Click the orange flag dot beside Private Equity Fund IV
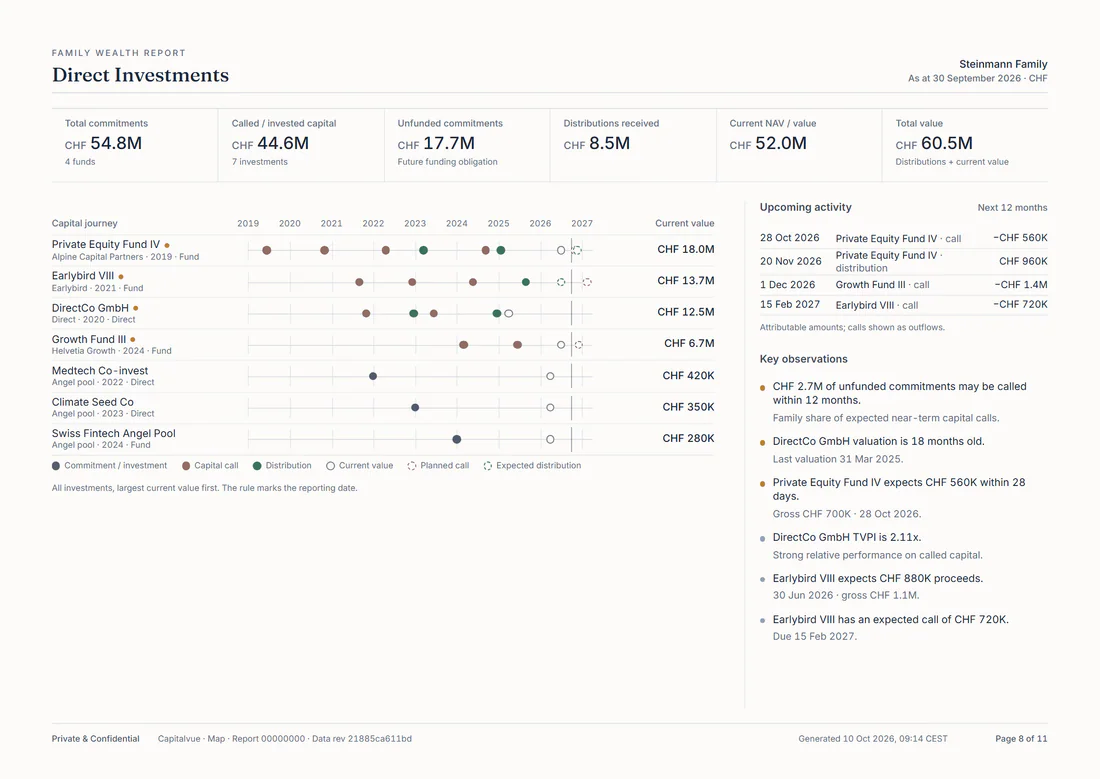This screenshot has height=779, width=1100. [167, 246]
